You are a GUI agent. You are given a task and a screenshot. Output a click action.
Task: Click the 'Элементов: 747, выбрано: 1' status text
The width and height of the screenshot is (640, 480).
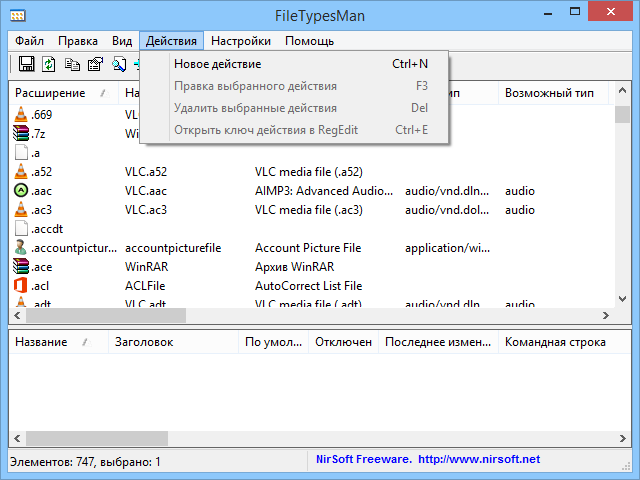click(85, 462)
